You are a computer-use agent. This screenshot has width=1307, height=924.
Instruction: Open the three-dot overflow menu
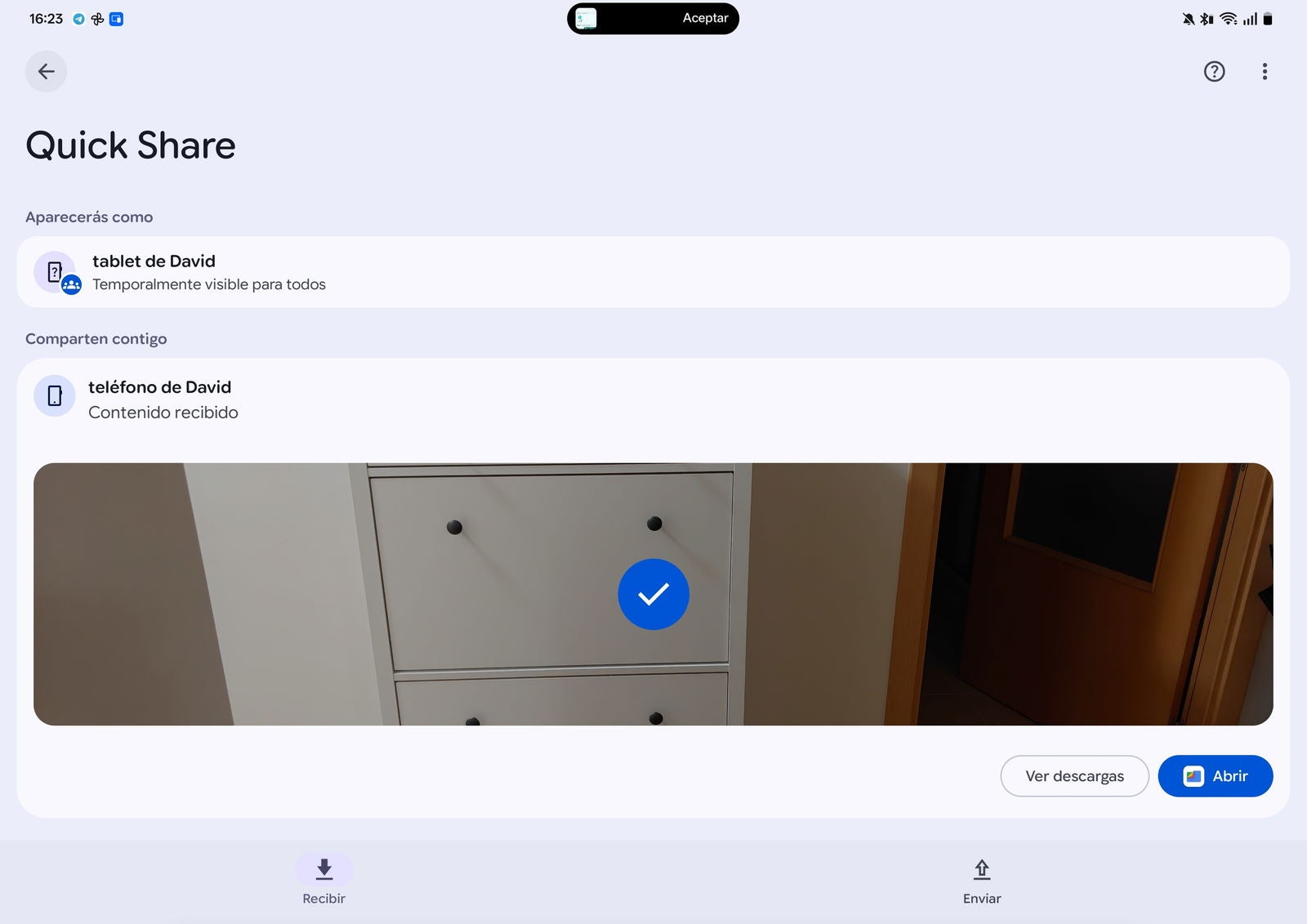[x=1265, y=71]
